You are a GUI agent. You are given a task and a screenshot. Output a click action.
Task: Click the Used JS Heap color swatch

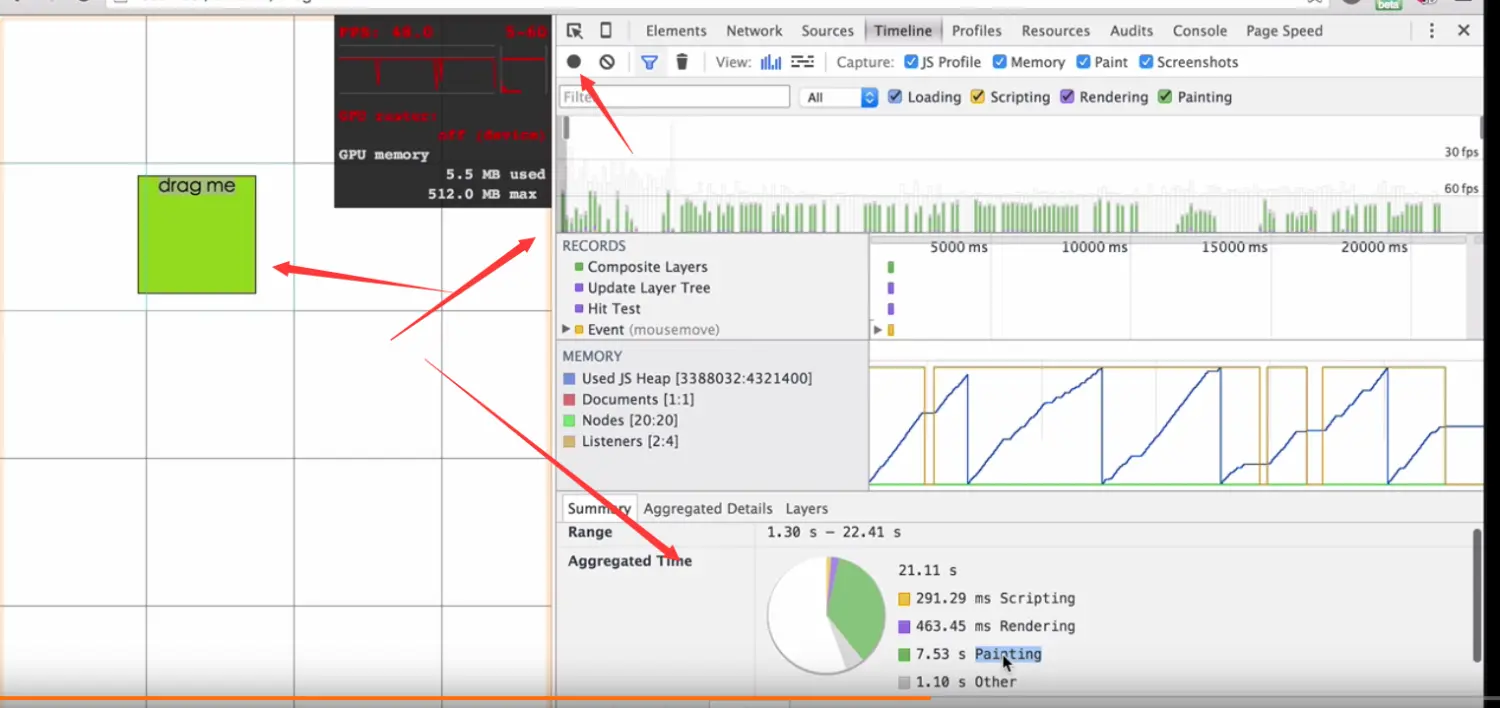point(570,379)
